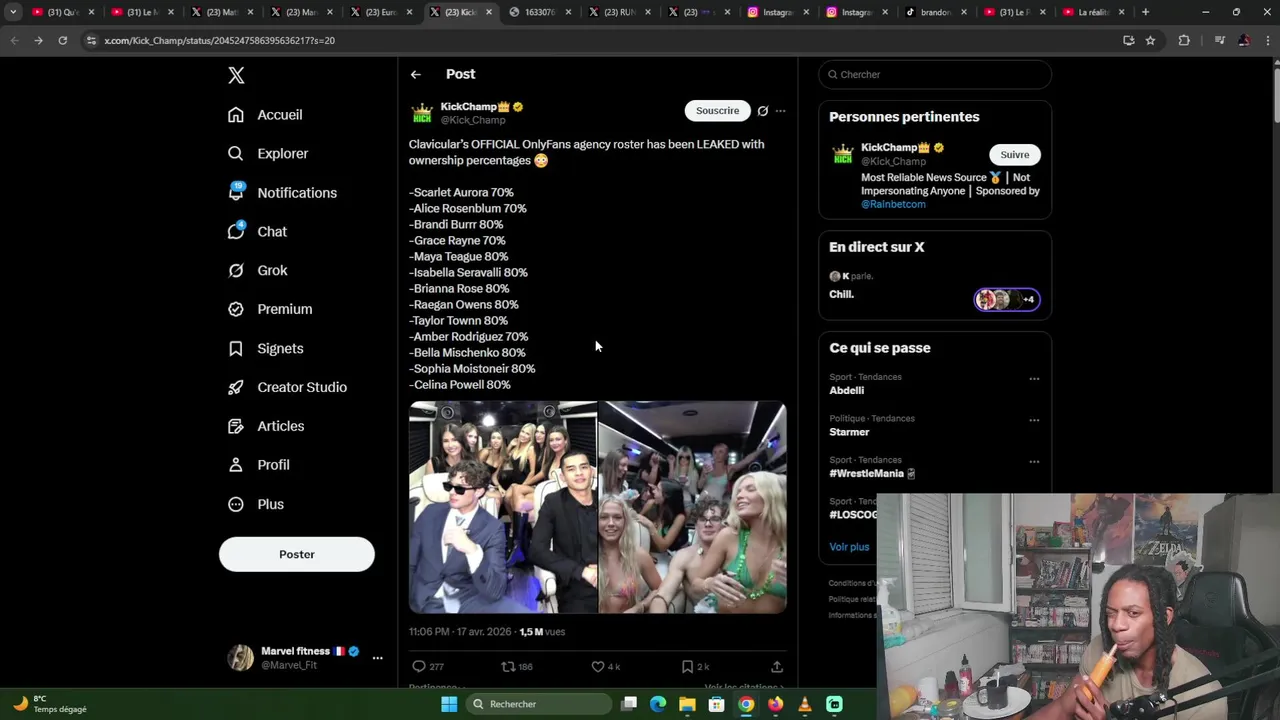Click the repost icon showing 186
This screenshot has width=1280, height=720.
click(508, 666)
